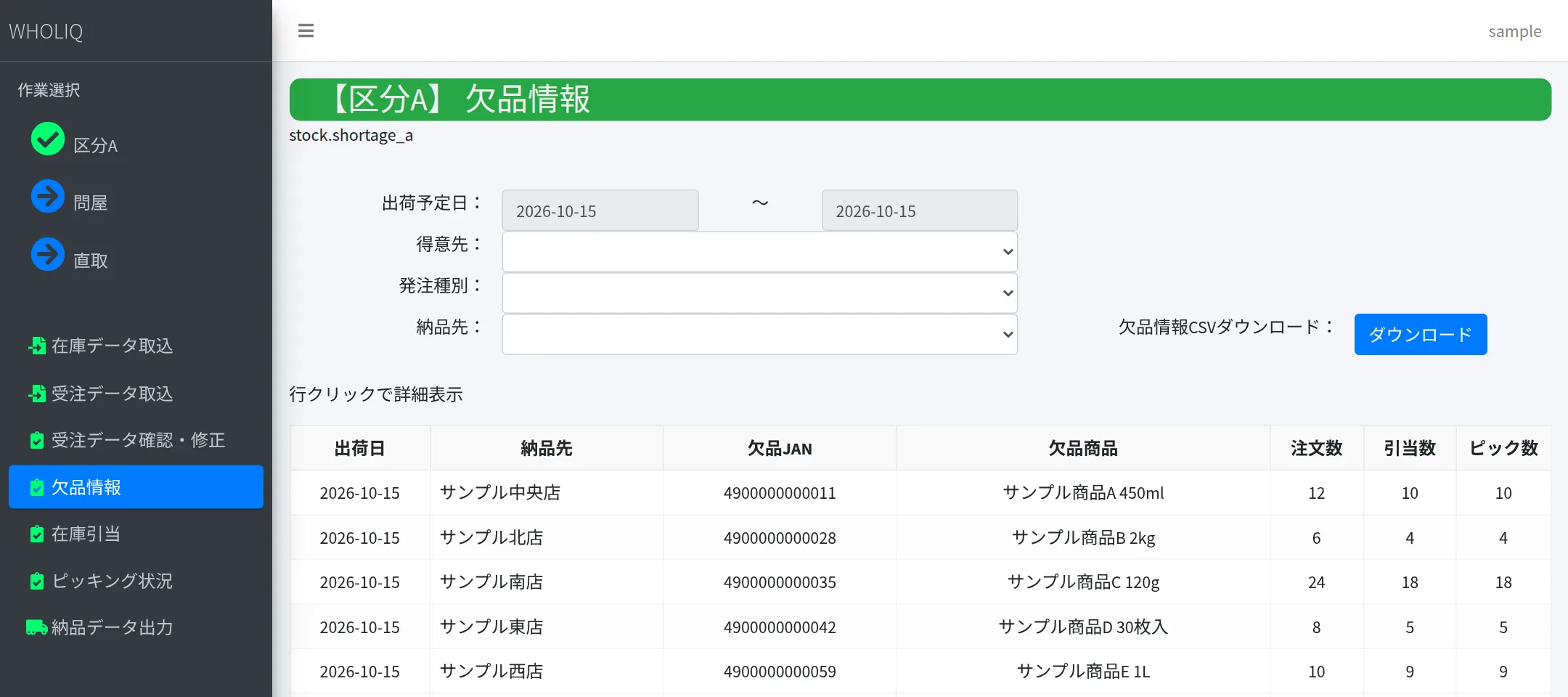Click the clipboard icon beside ピッキング状況
This screenshot has width=1568, height=697.
37,581
